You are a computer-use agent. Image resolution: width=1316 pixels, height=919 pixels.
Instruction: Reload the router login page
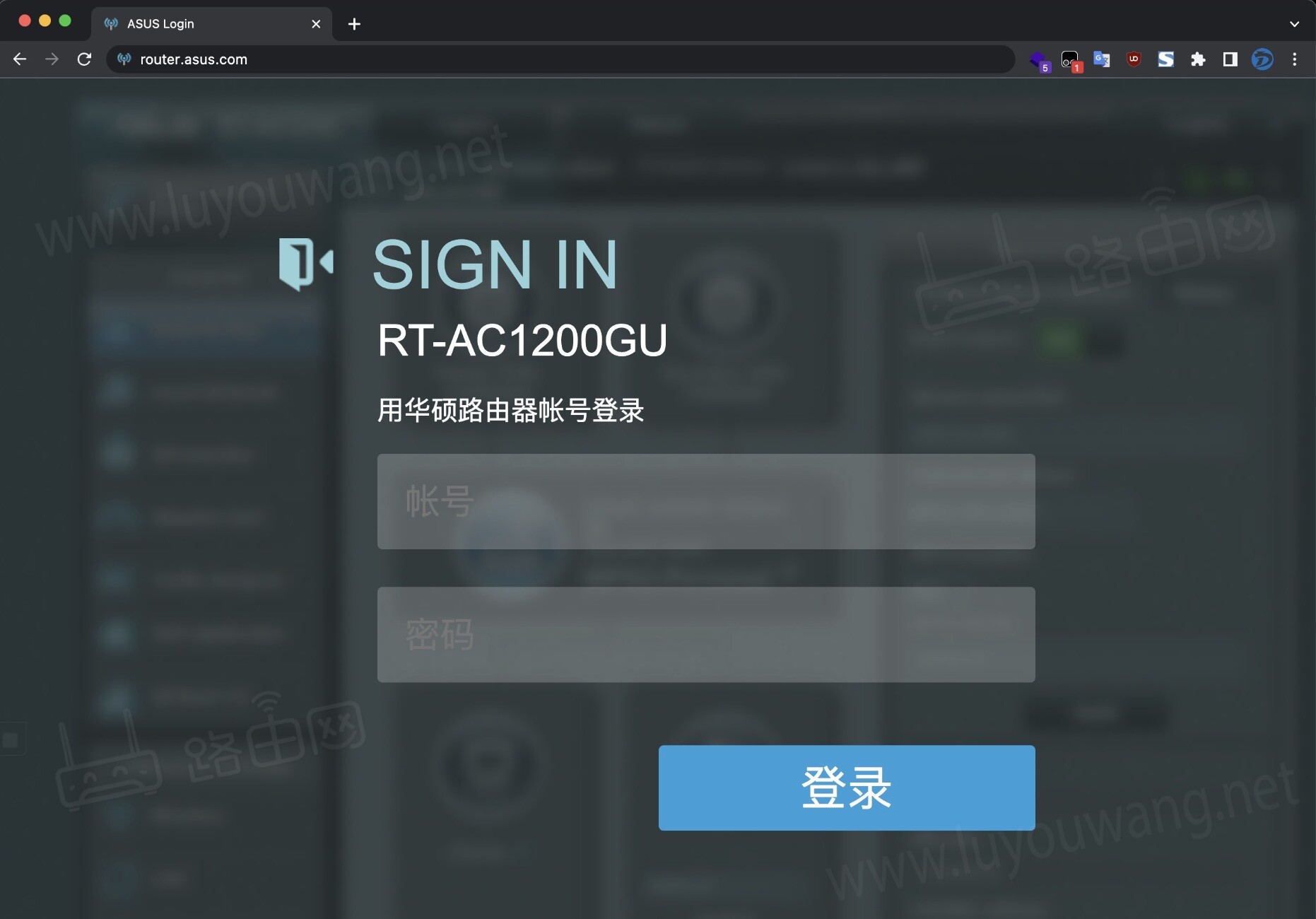(x=84, y=59)
